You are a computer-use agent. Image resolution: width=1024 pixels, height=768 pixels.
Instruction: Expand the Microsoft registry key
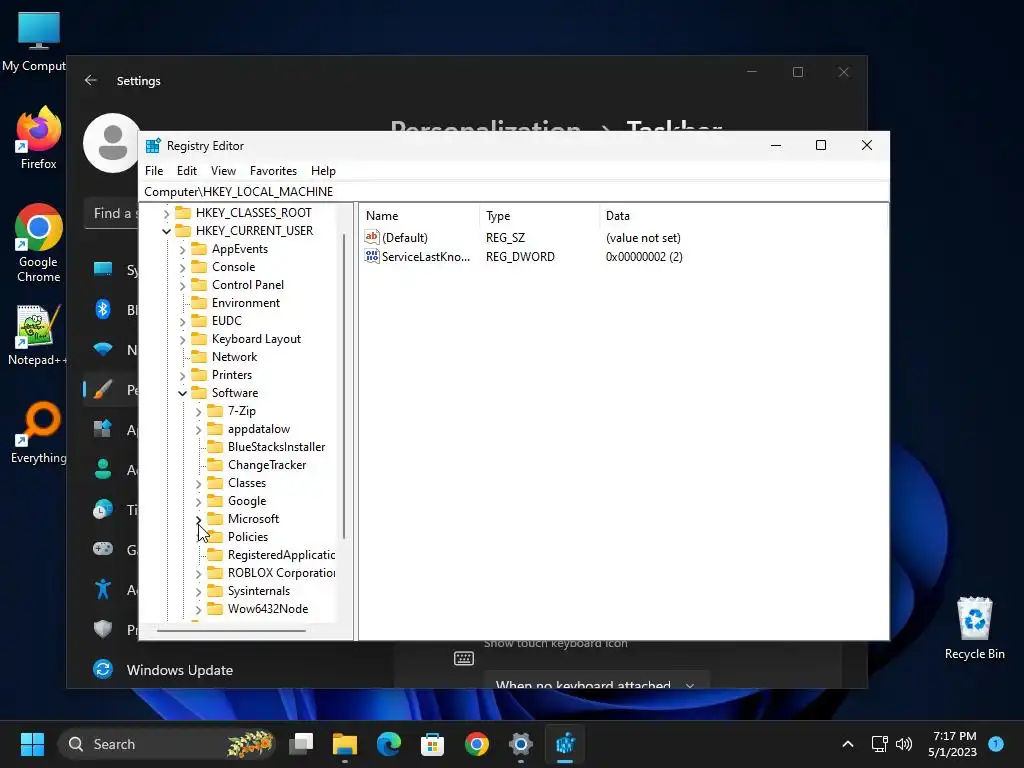(x=199, y=519)
